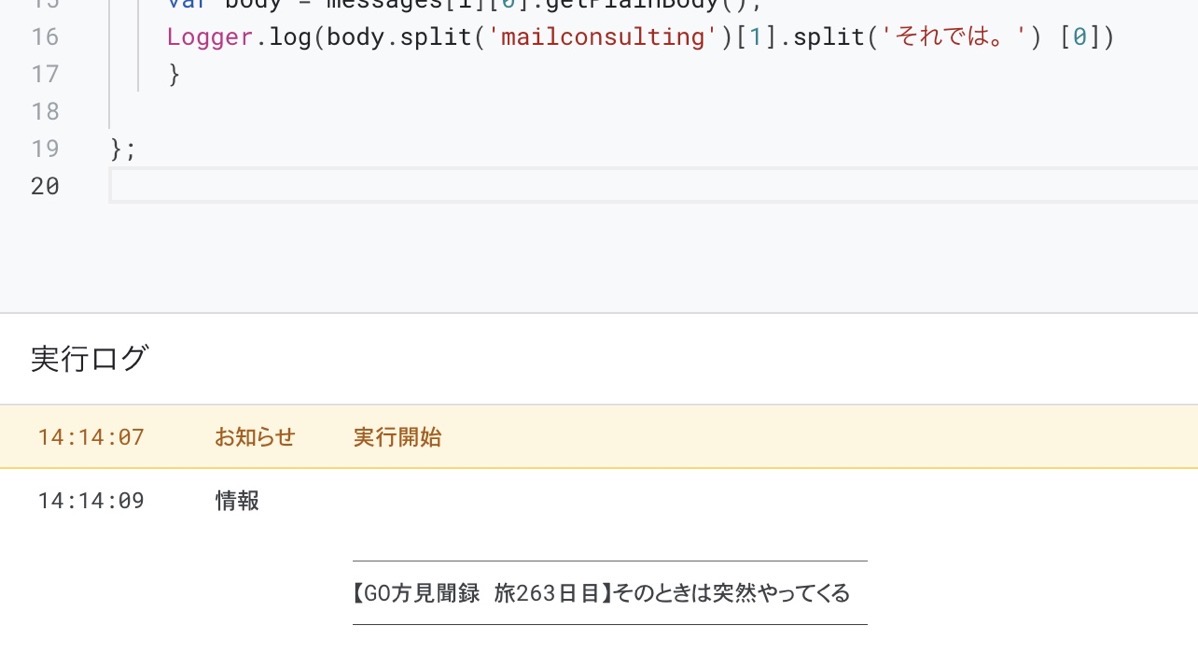1198x654 pixels.
Task: Click line number 18 in the gutter
Action: click(44, 112)
